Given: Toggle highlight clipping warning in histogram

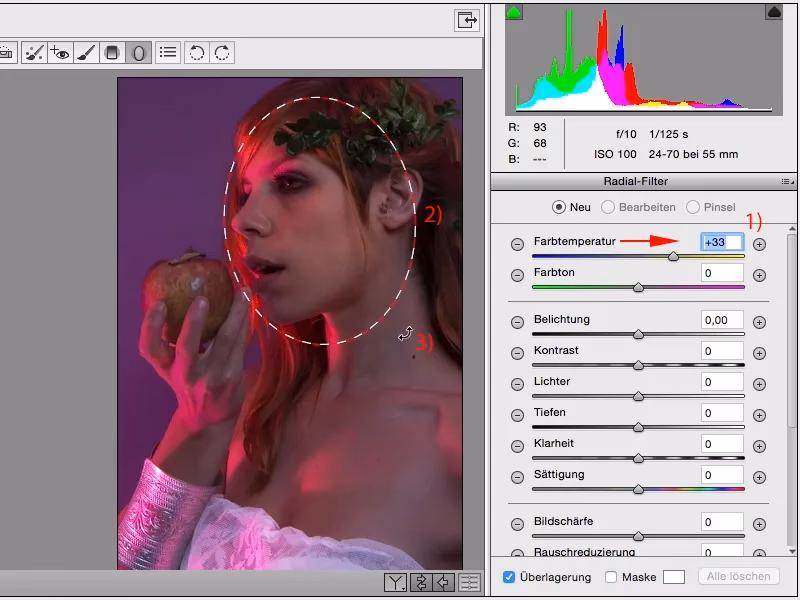Looking at the screenshot, I should tap(774, 12).
